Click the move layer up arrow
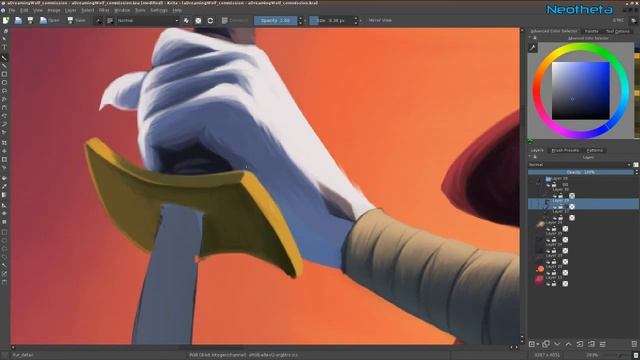The width and height of the screenshot is (640, 360). point(569,344)
